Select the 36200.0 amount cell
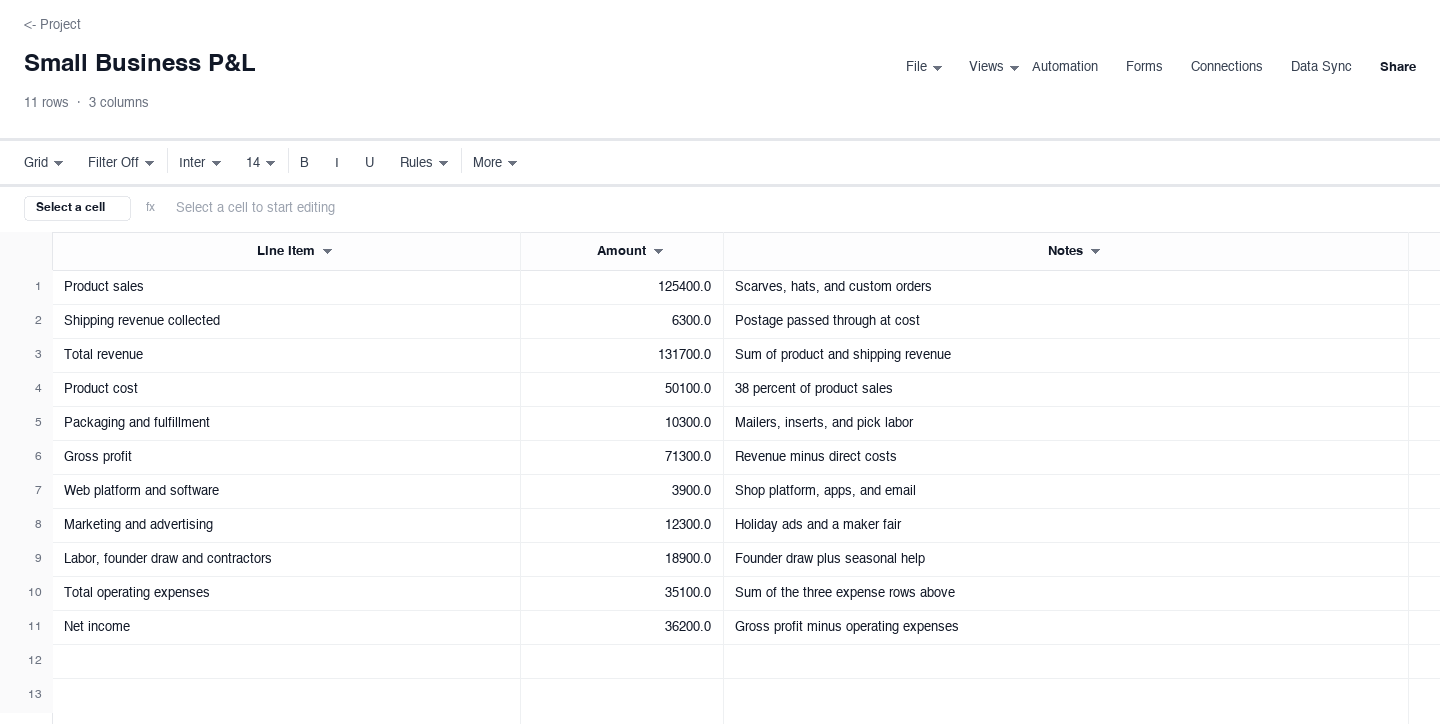The width and height of the screenshot is (1440, 724). coord(622,627)
